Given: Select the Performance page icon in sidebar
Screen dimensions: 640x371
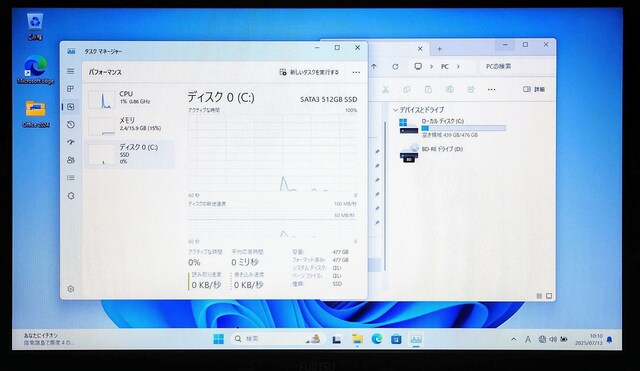Looking at the screenshot, I should (71, 107).
